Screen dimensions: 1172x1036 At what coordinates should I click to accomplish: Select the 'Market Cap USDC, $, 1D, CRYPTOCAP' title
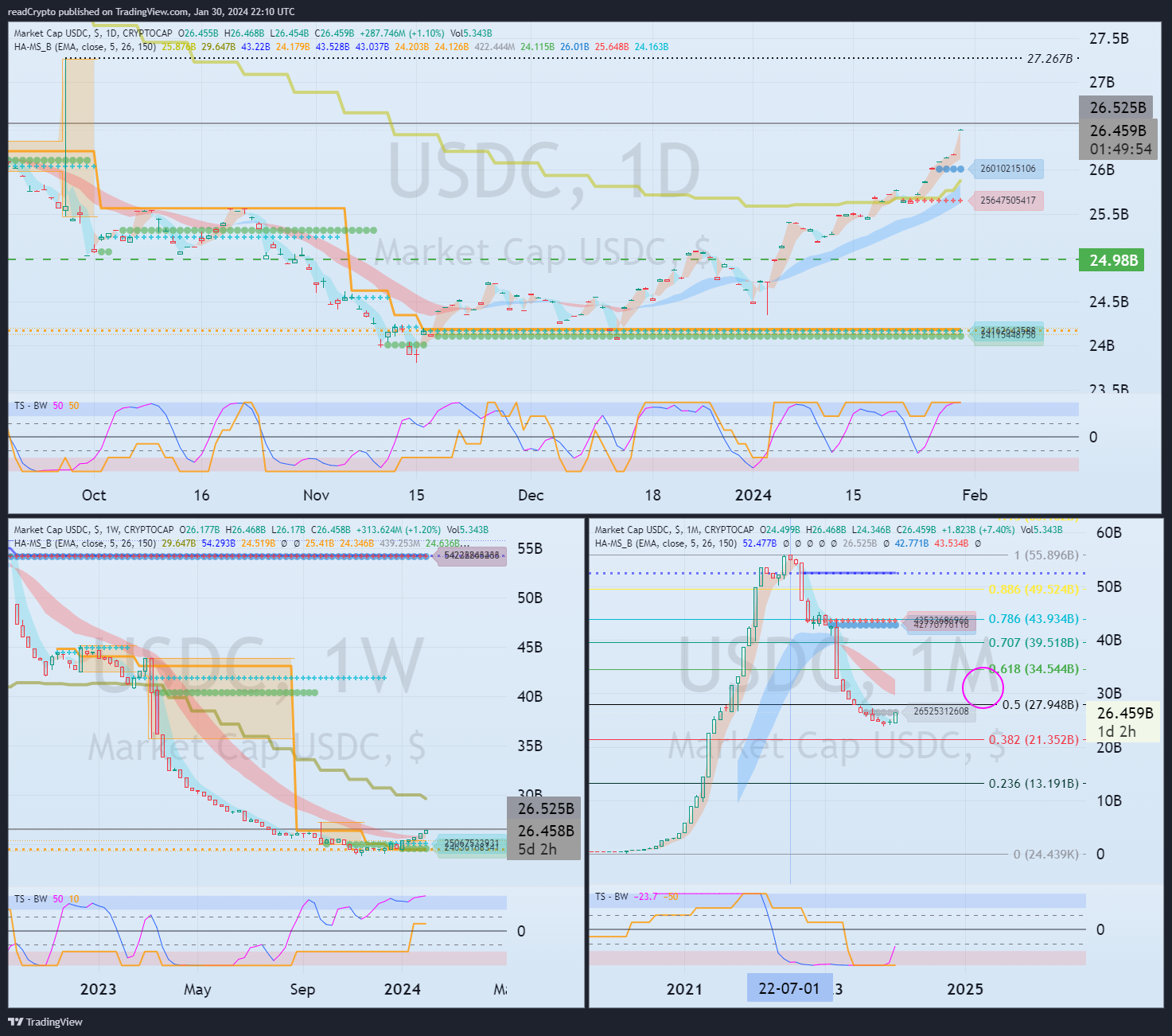point(93,33)
